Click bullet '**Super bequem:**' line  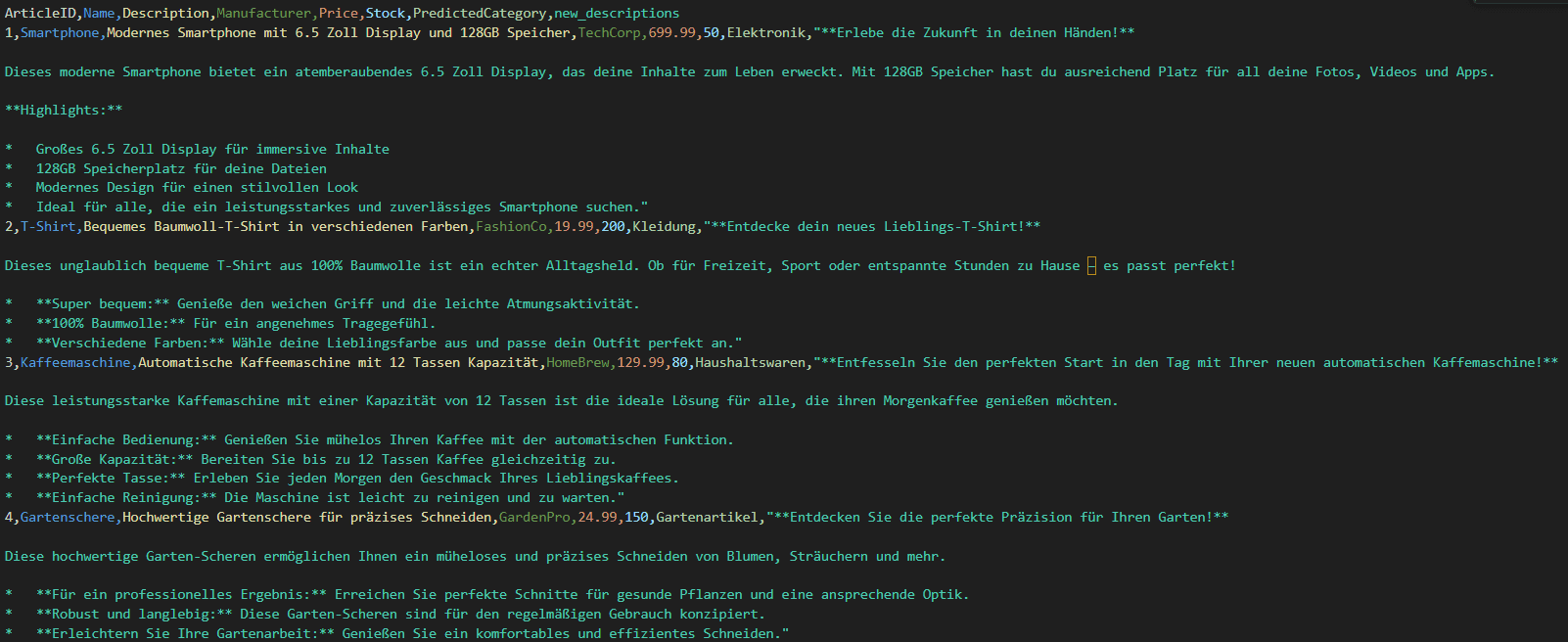[x=322, y=304]
